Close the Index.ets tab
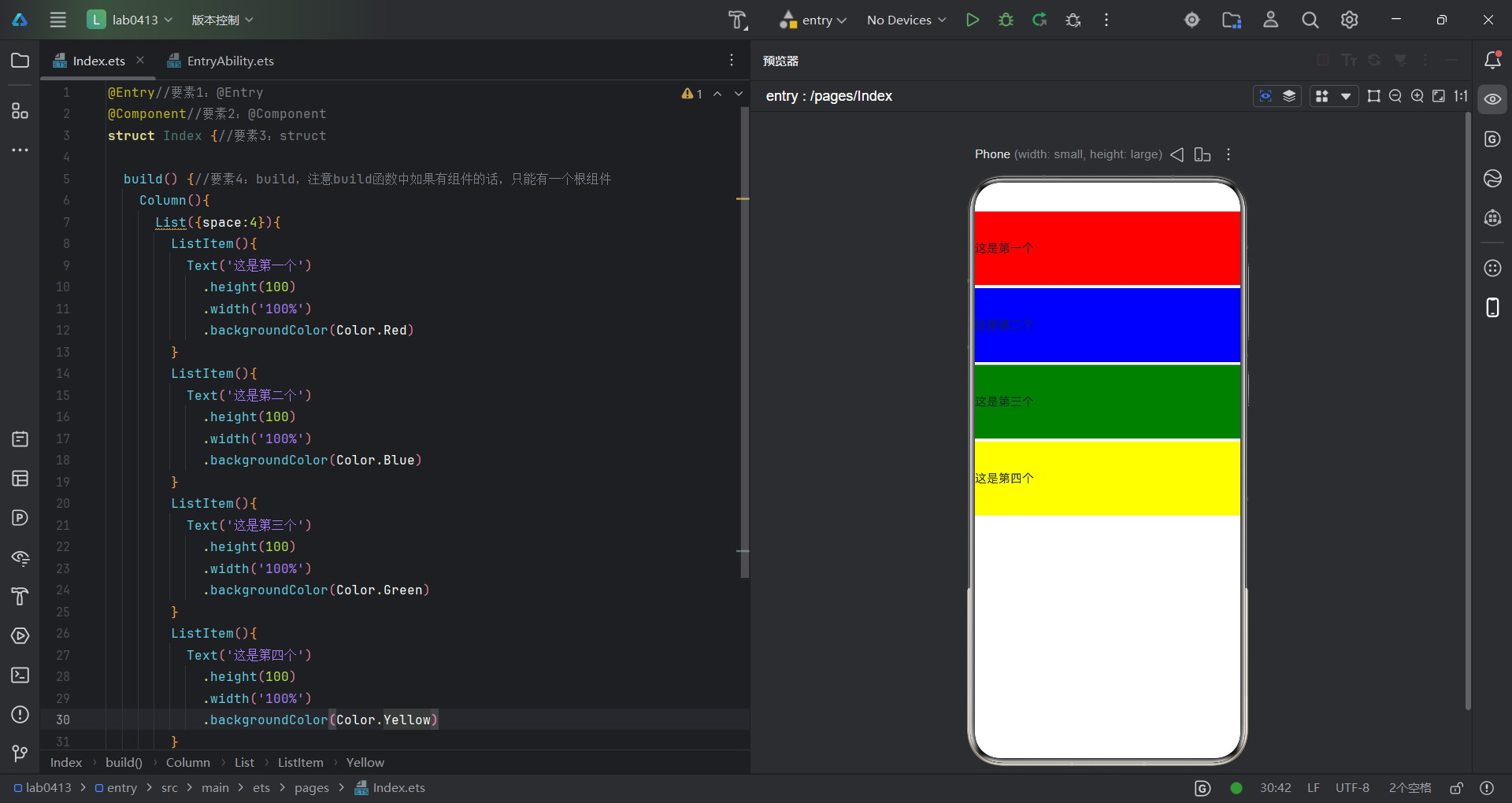Screen dimensions: 1512x803 pyautogui.click(x=140, y=60)
